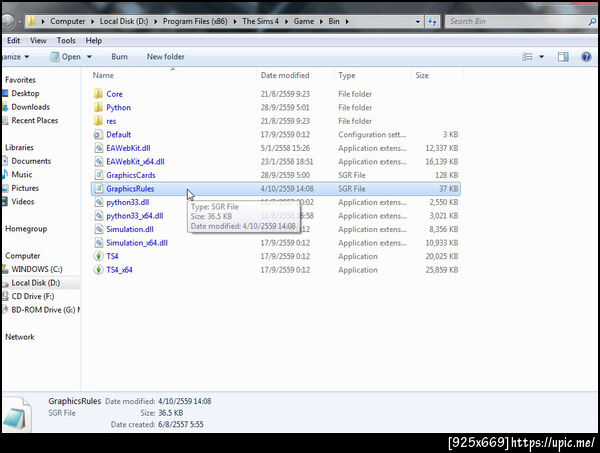This screenshot has height=453, width=600.
Task: Navigate to Program Files (x86) breadcrumb
Action: pyautogui.click(x=195, y=21)
